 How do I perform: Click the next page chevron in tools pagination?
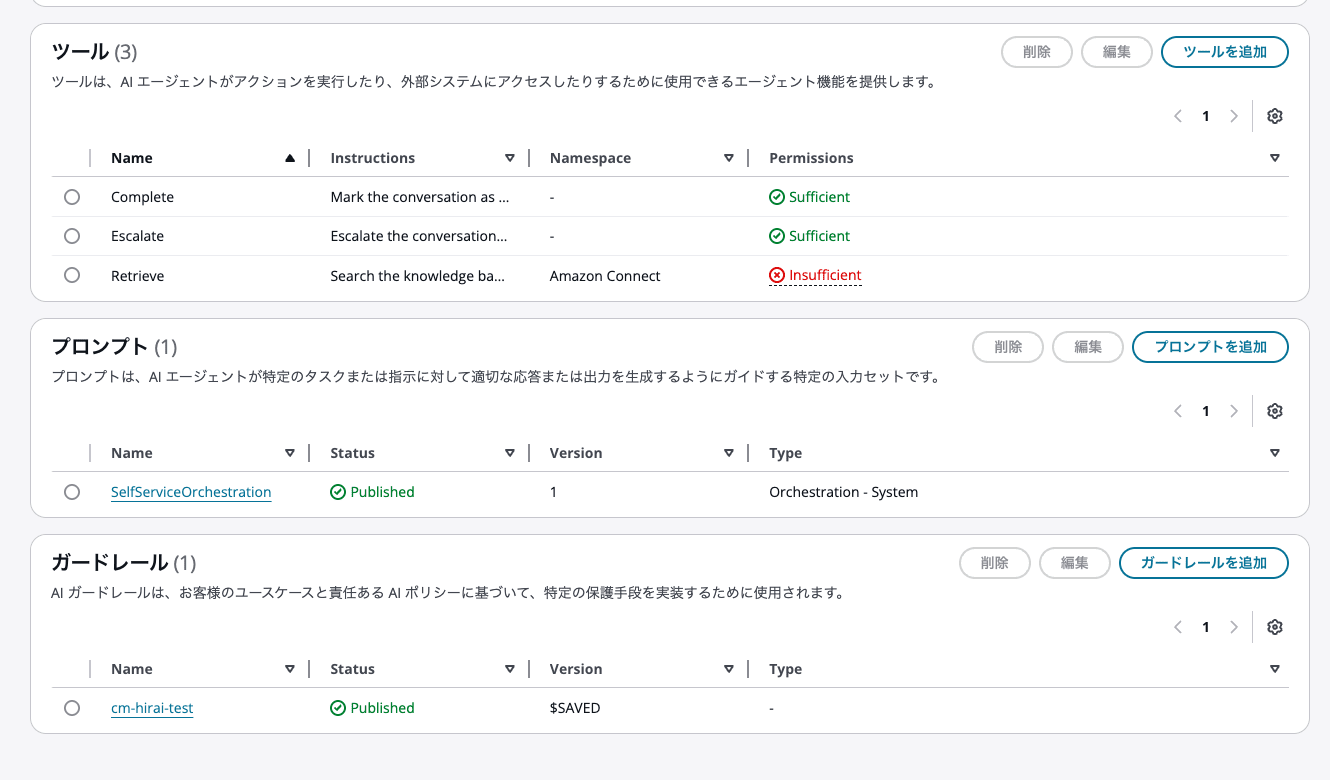point(1233,115)
